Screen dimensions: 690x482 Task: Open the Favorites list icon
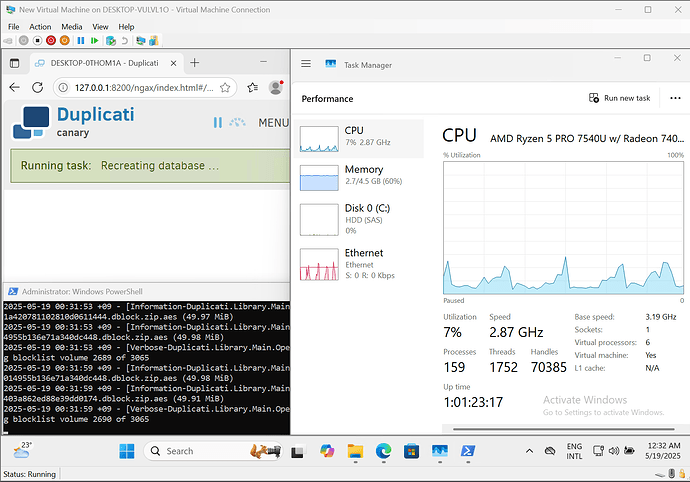tap(253, 88)
